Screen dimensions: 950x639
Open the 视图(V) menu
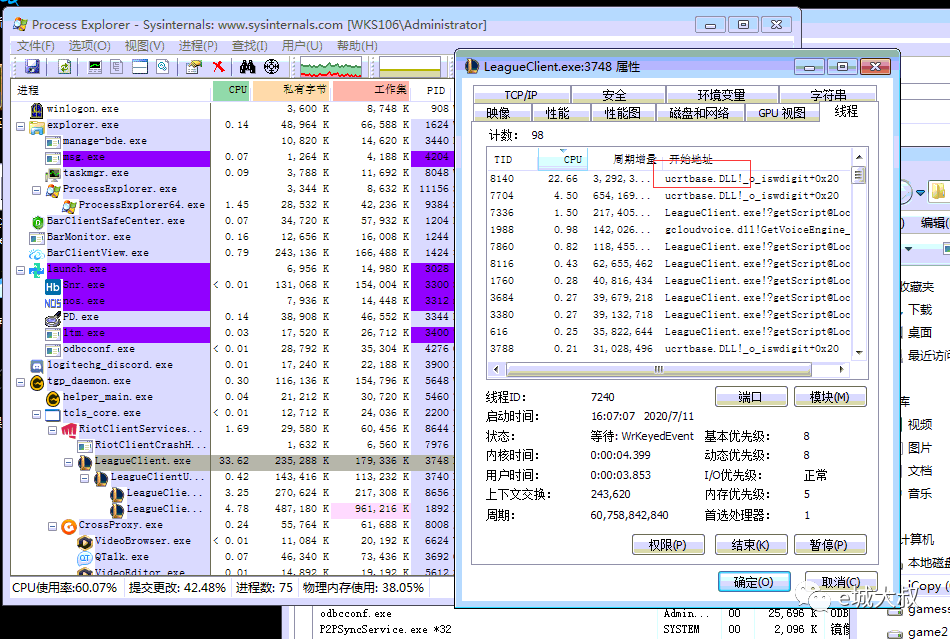coord(144,45)
